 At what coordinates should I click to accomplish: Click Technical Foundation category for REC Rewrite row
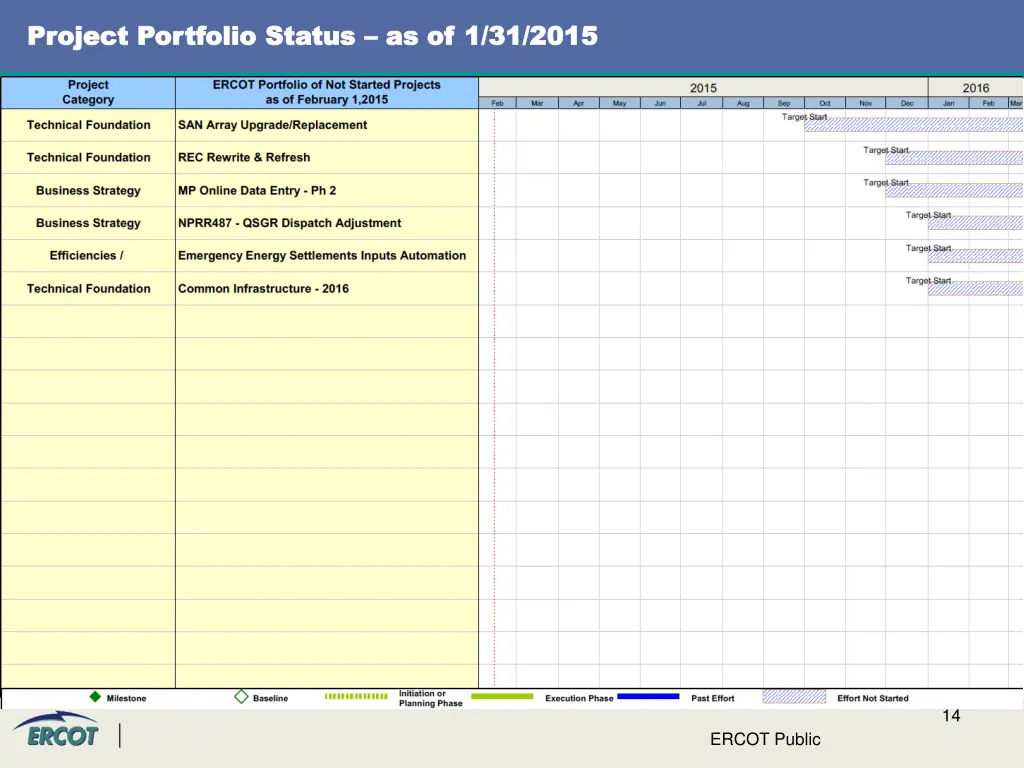[x=88, y=157]
